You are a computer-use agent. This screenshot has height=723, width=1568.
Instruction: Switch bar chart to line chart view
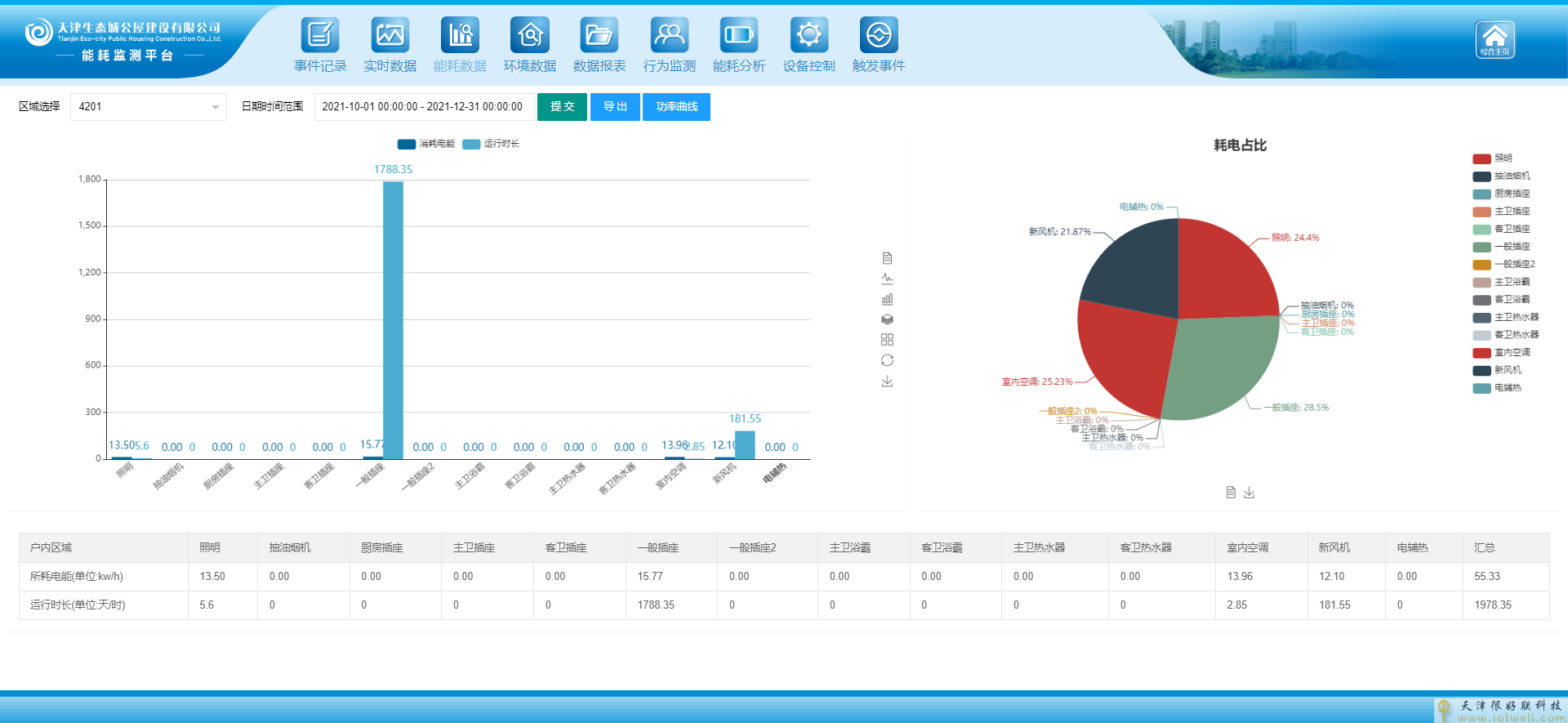click(887, 279)
